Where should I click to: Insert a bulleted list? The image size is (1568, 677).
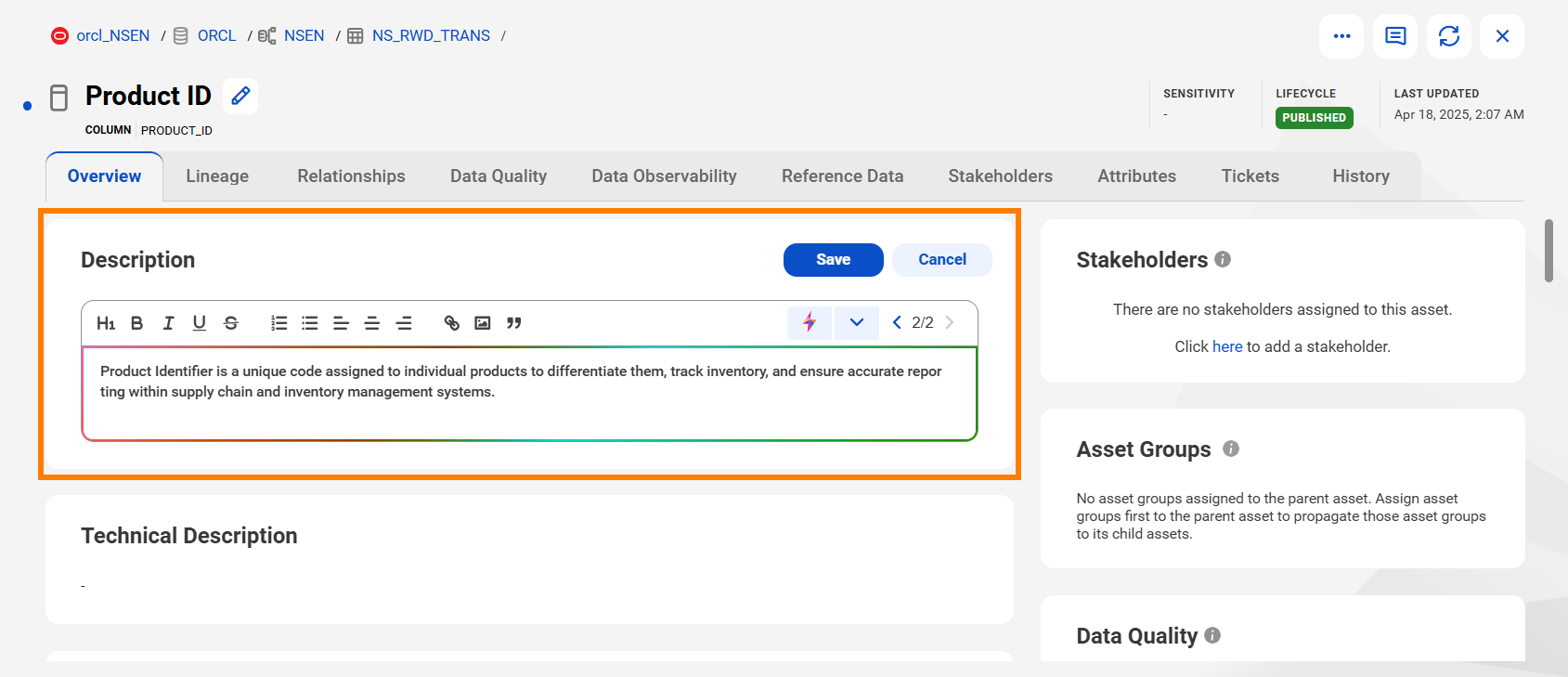pos(310,323)
